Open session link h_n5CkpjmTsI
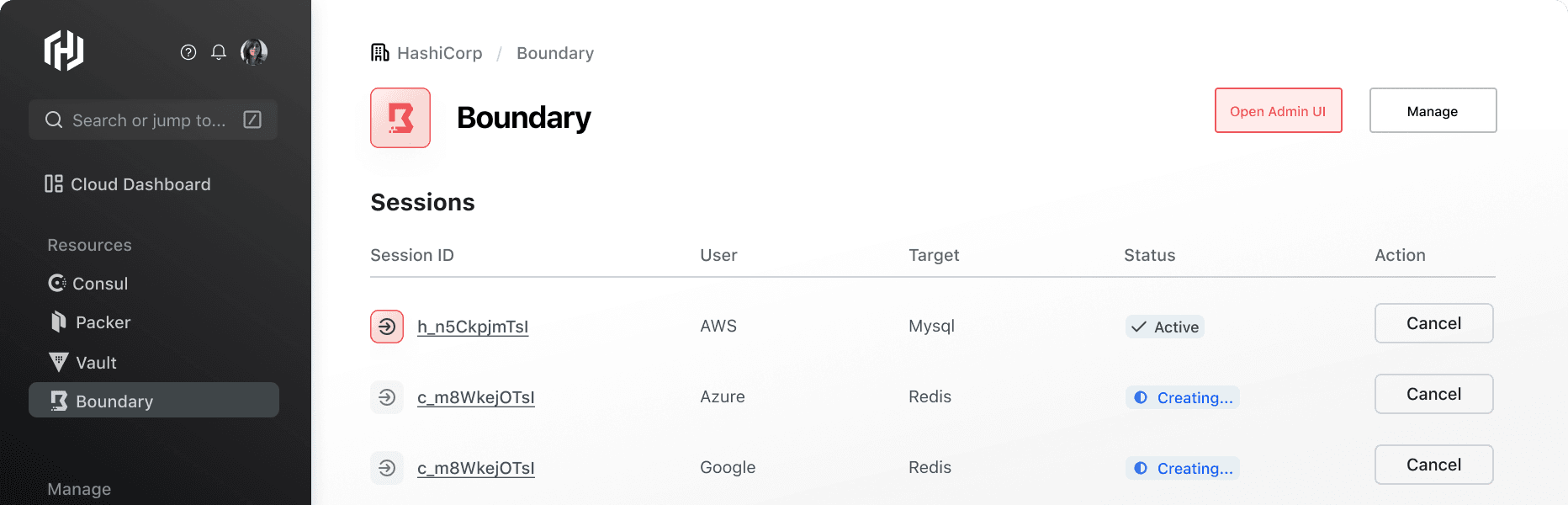Viewport: 1568px width, 505px height. point(473,327)
